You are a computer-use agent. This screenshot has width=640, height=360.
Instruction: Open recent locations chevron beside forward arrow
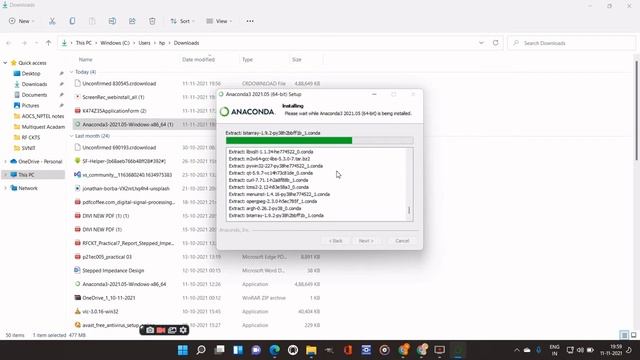pyautogui.click(x=36, y=43)
